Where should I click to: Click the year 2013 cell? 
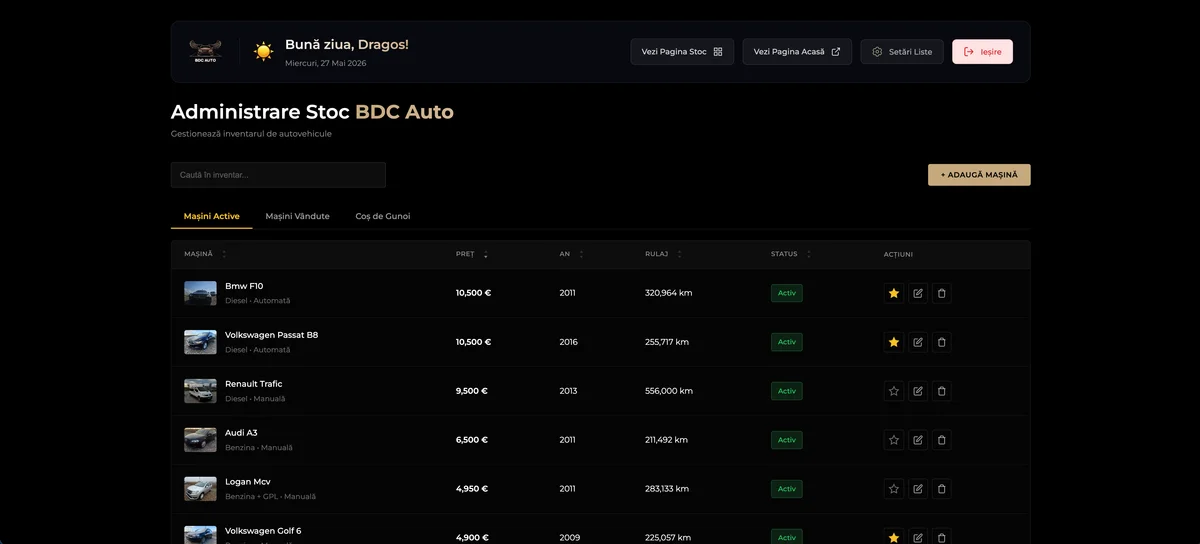[x=569, y=391]
